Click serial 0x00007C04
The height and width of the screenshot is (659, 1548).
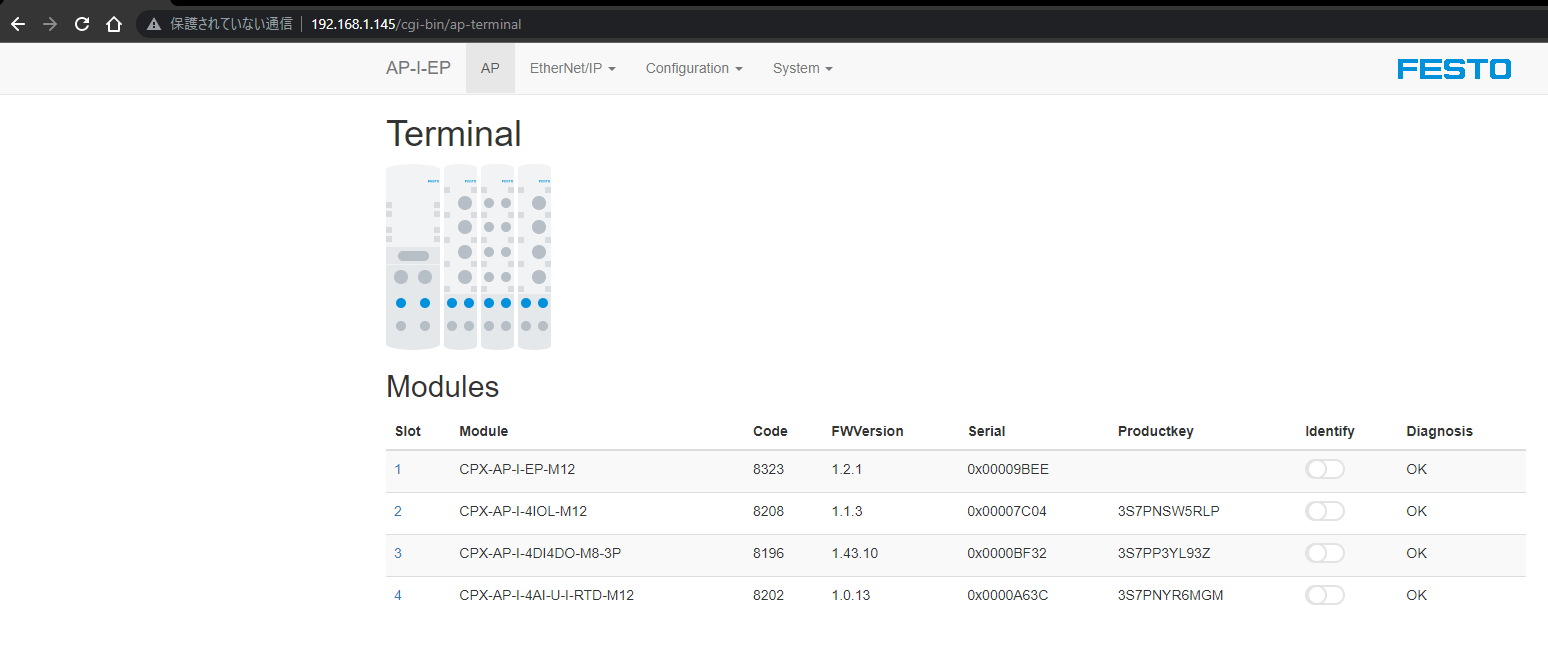[x=1007, y=511]
